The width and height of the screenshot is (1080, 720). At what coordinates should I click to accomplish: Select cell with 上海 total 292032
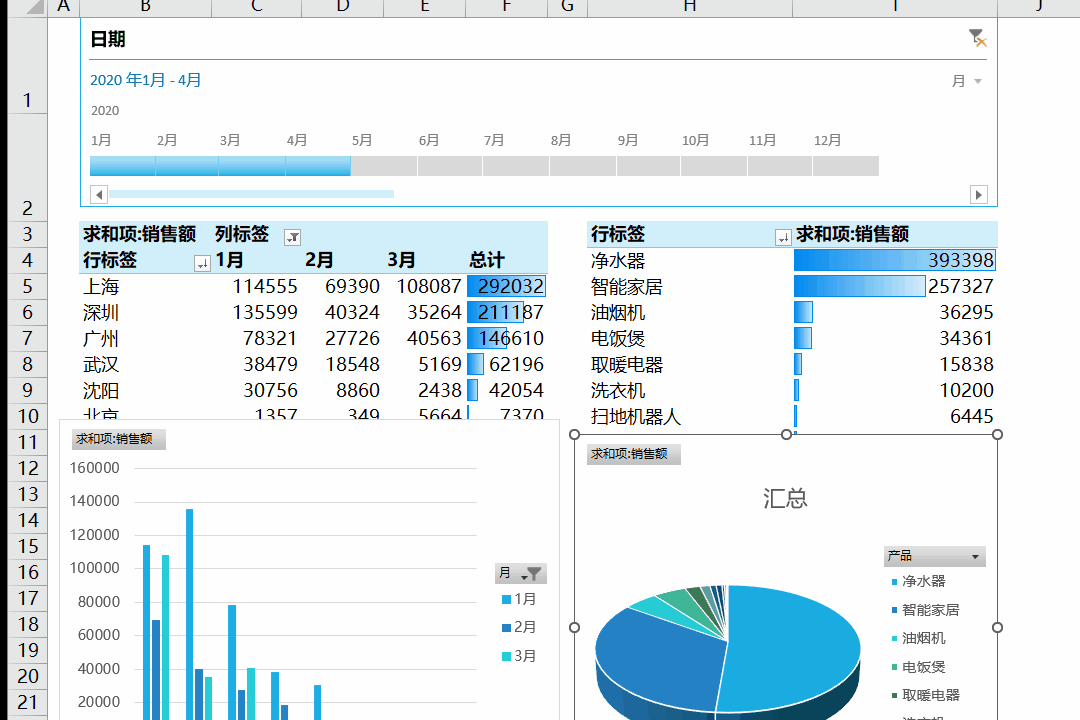507,287
